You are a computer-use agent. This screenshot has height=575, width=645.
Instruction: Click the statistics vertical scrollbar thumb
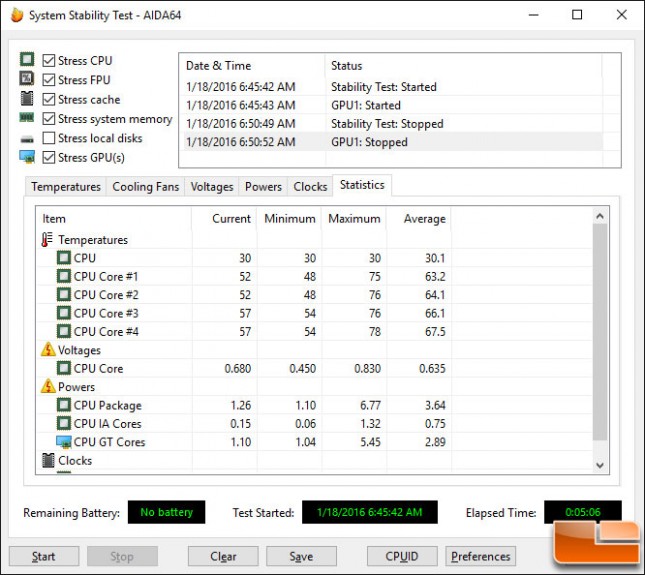coord(600,332)
